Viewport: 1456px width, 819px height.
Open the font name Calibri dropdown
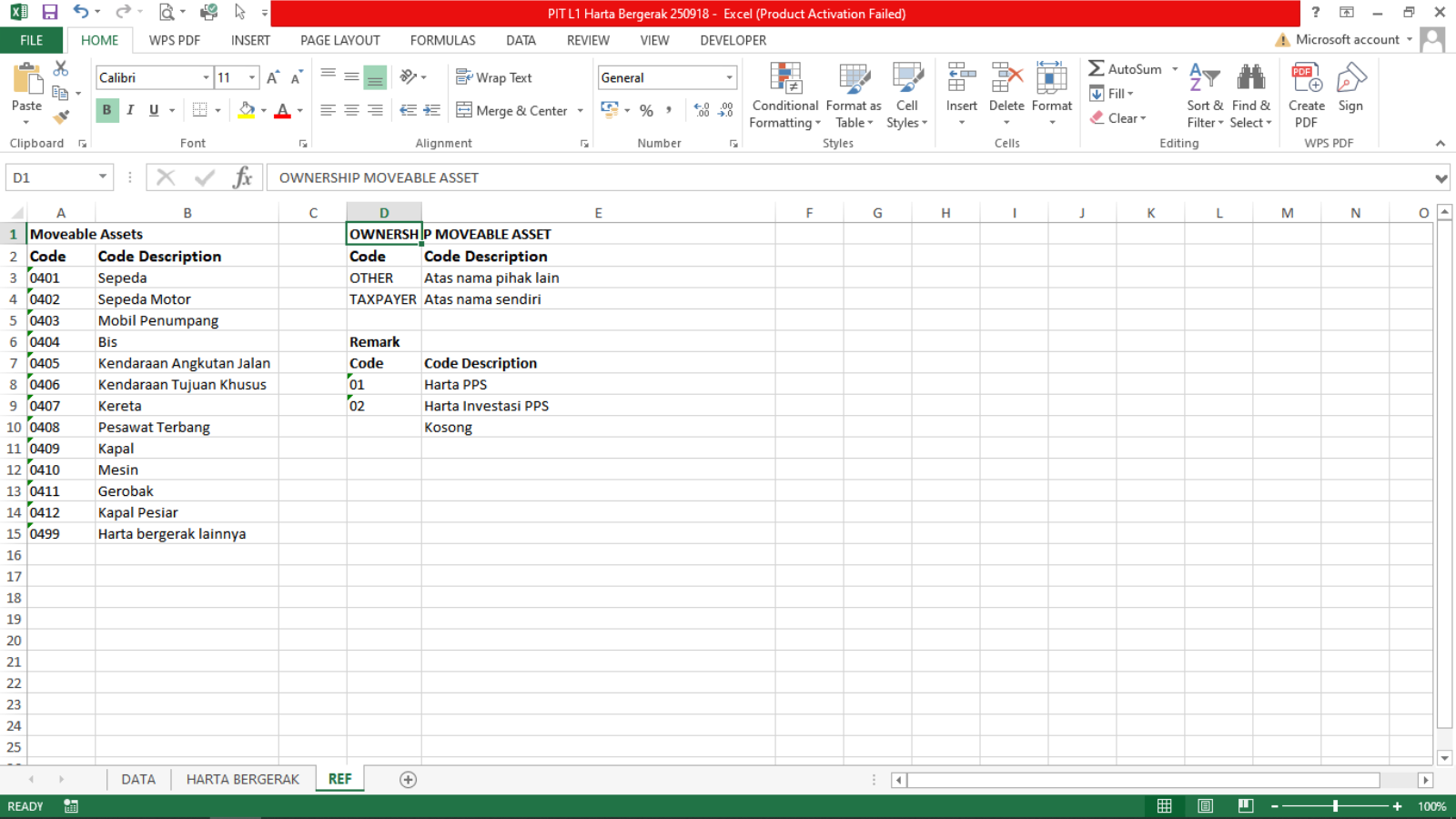click(x=206, y=78)
